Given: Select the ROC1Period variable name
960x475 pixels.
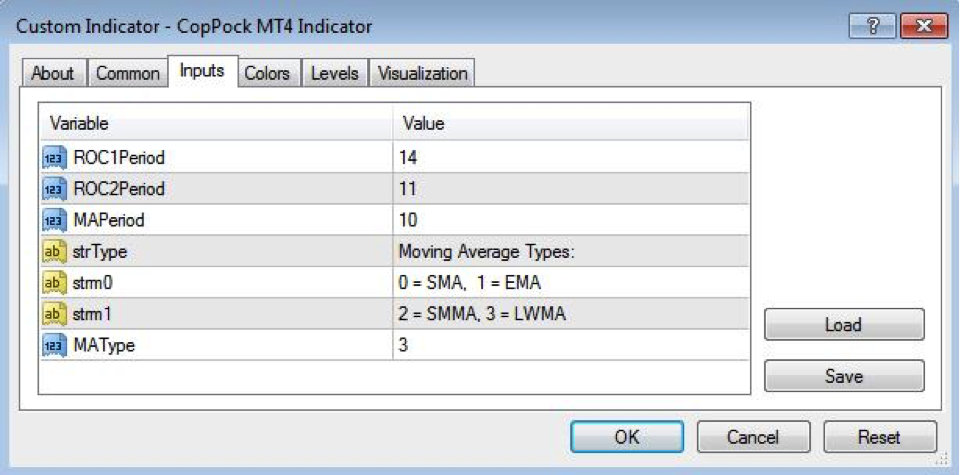Looking at the screenshot, I should (119, 158).
